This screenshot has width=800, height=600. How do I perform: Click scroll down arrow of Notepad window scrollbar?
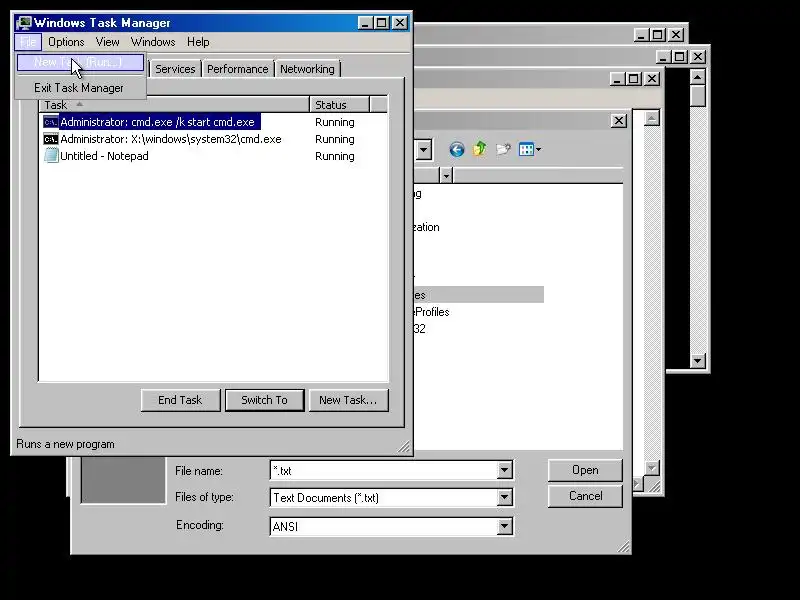pyautogui.click(x=652, y=468)
